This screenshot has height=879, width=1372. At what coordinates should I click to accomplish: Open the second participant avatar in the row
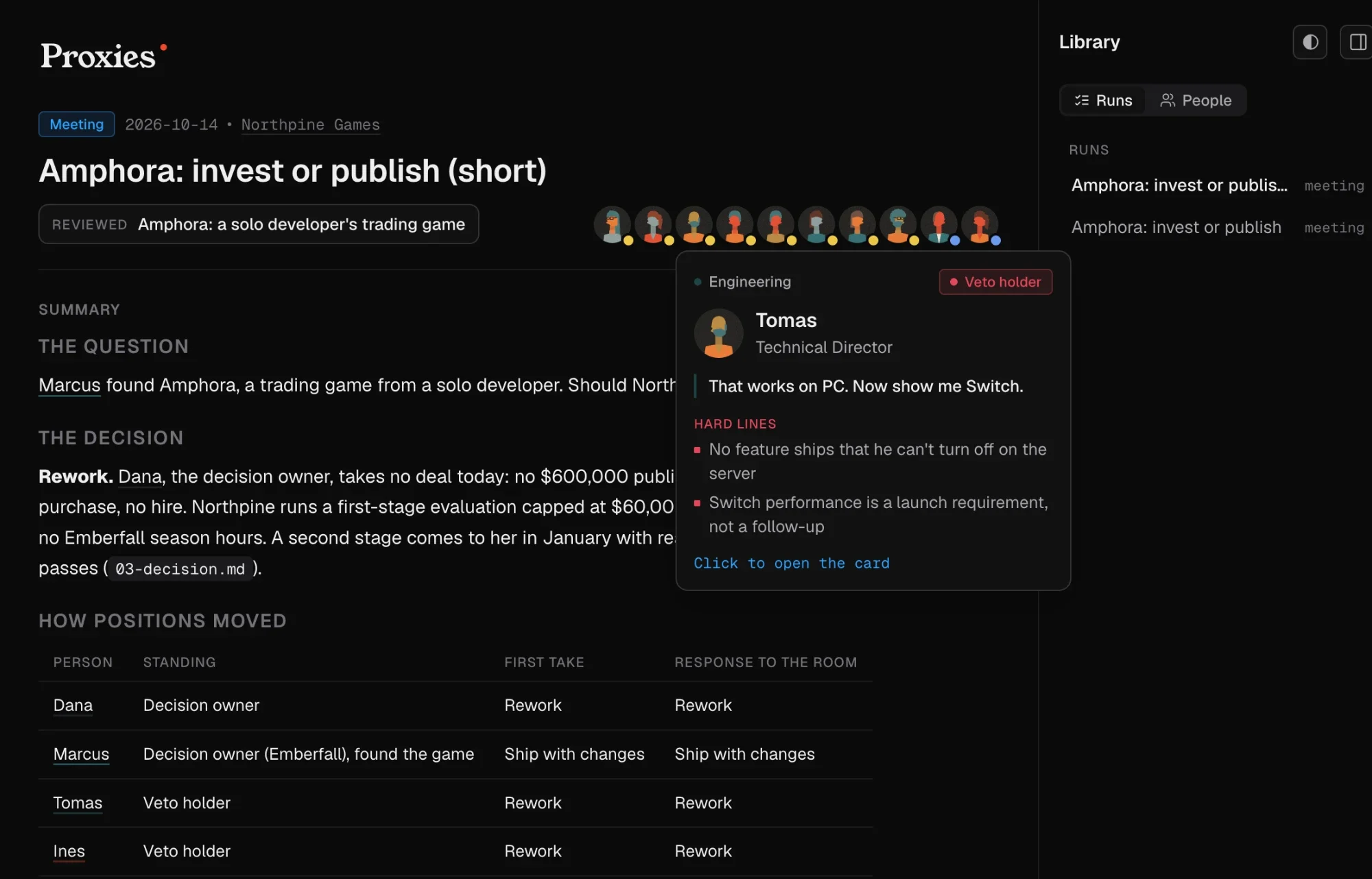click(x=653, y=224)
